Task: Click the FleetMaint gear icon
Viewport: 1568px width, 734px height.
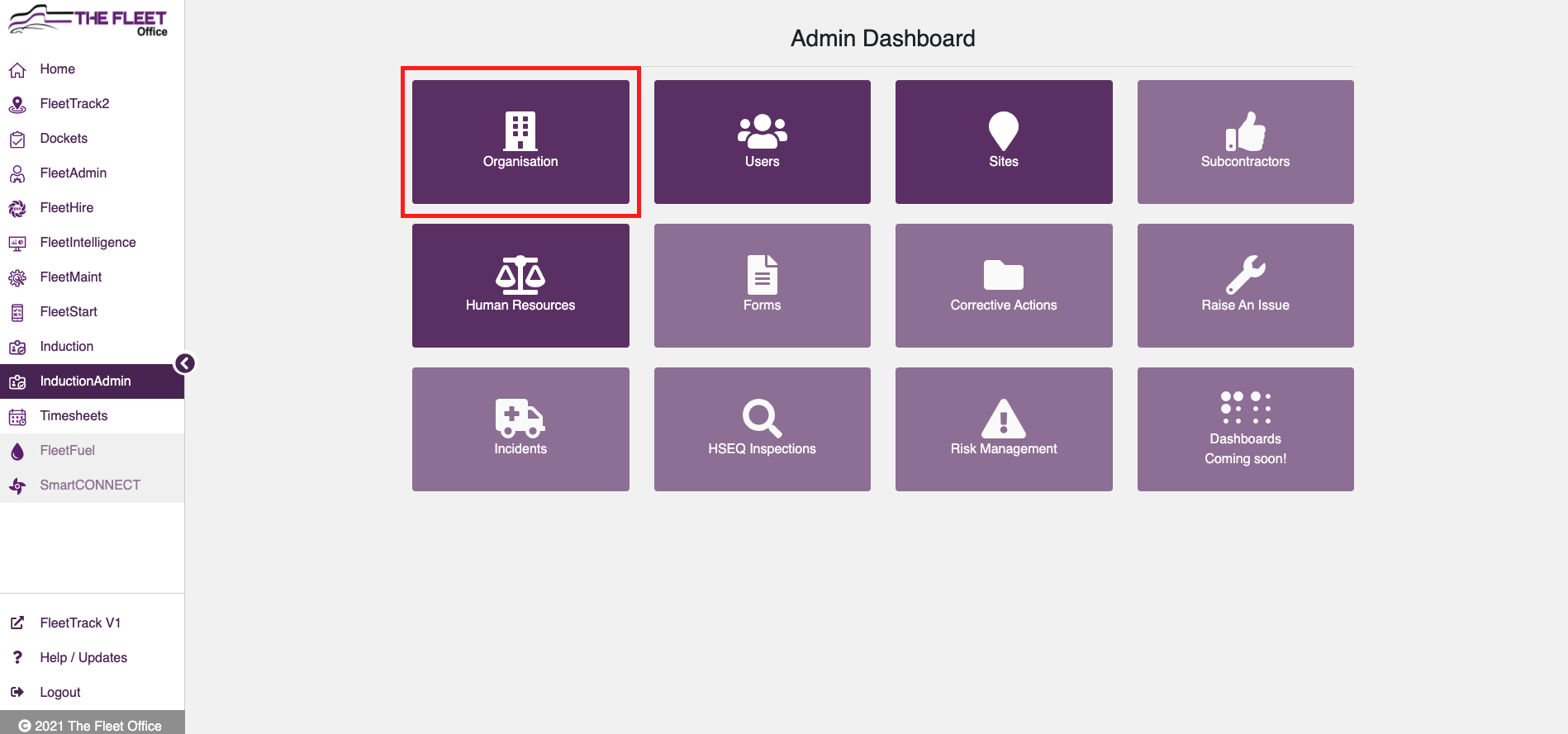Action: pyautogui.click(x=17, y=278)
